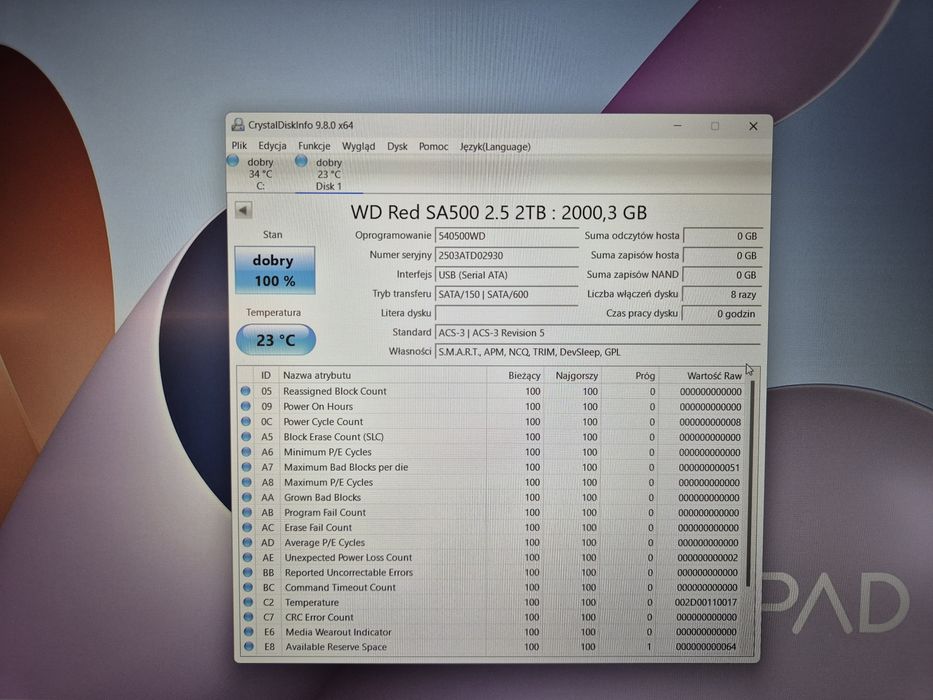Click the raw value 002D00110017 for Temperature
Image resolution: width=933 pixels, height=700 pixels.
coord(706,602)
